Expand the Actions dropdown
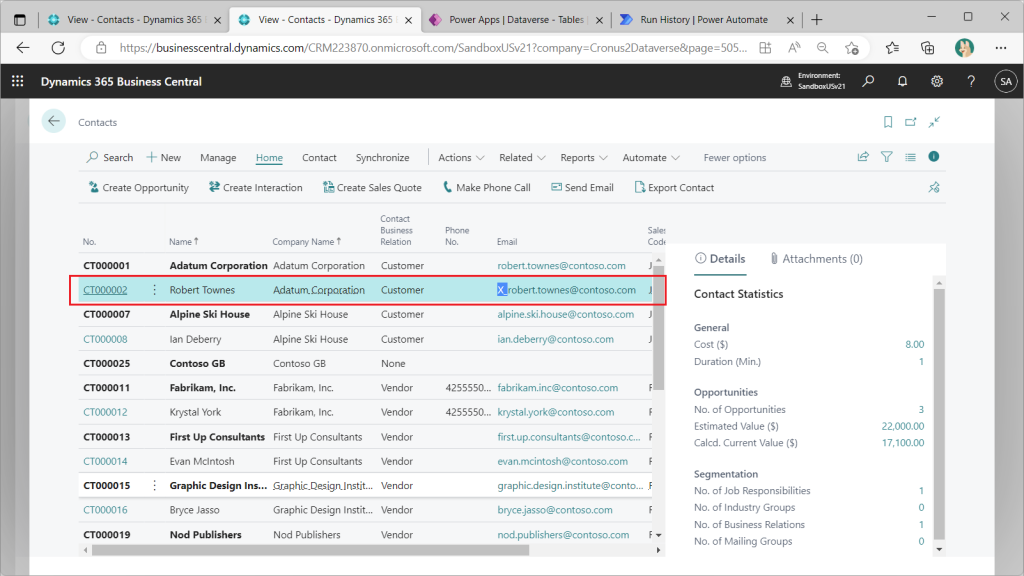 pyautogui.click(x=461, y=157)
